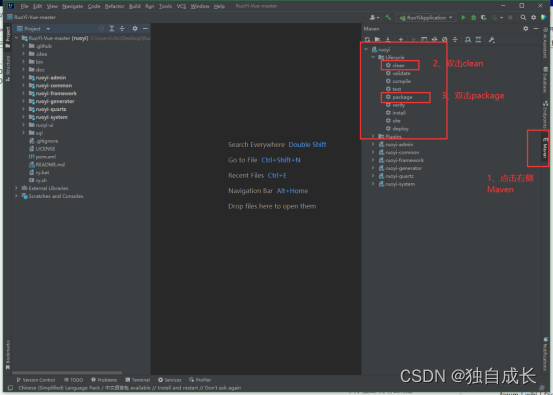Add Maven project with plus icon
This screenshot has height=395, width=553.
(x=401, y=40)
